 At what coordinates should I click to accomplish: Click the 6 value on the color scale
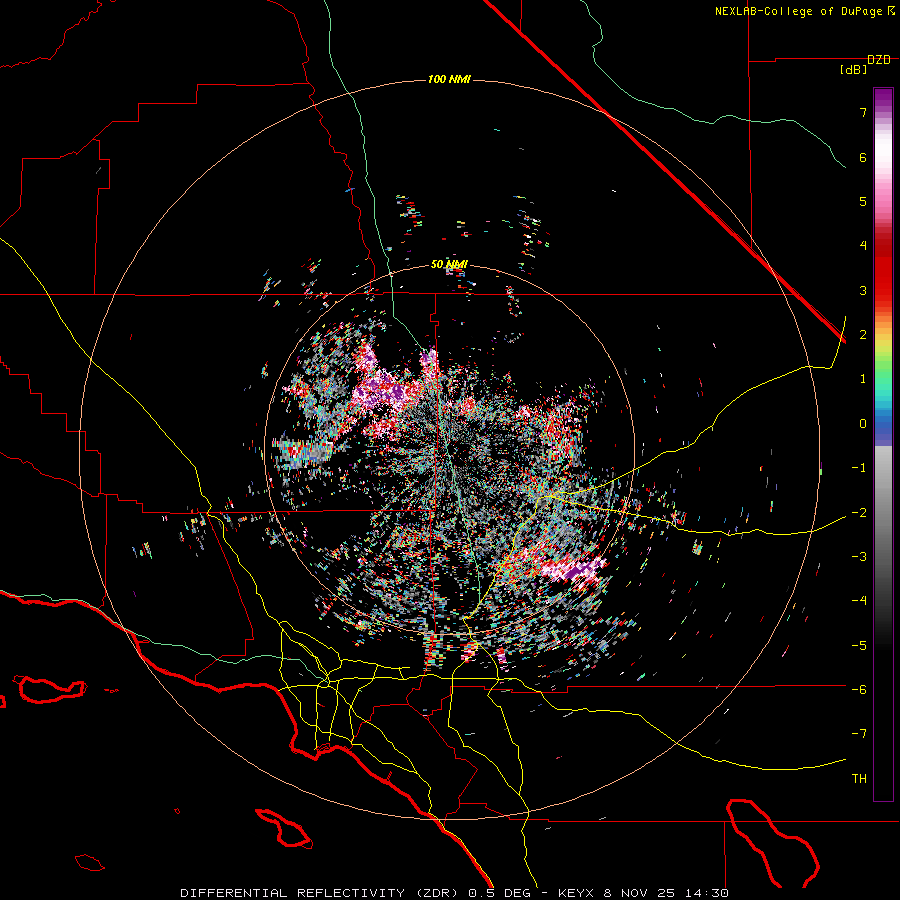coord(863,157)
